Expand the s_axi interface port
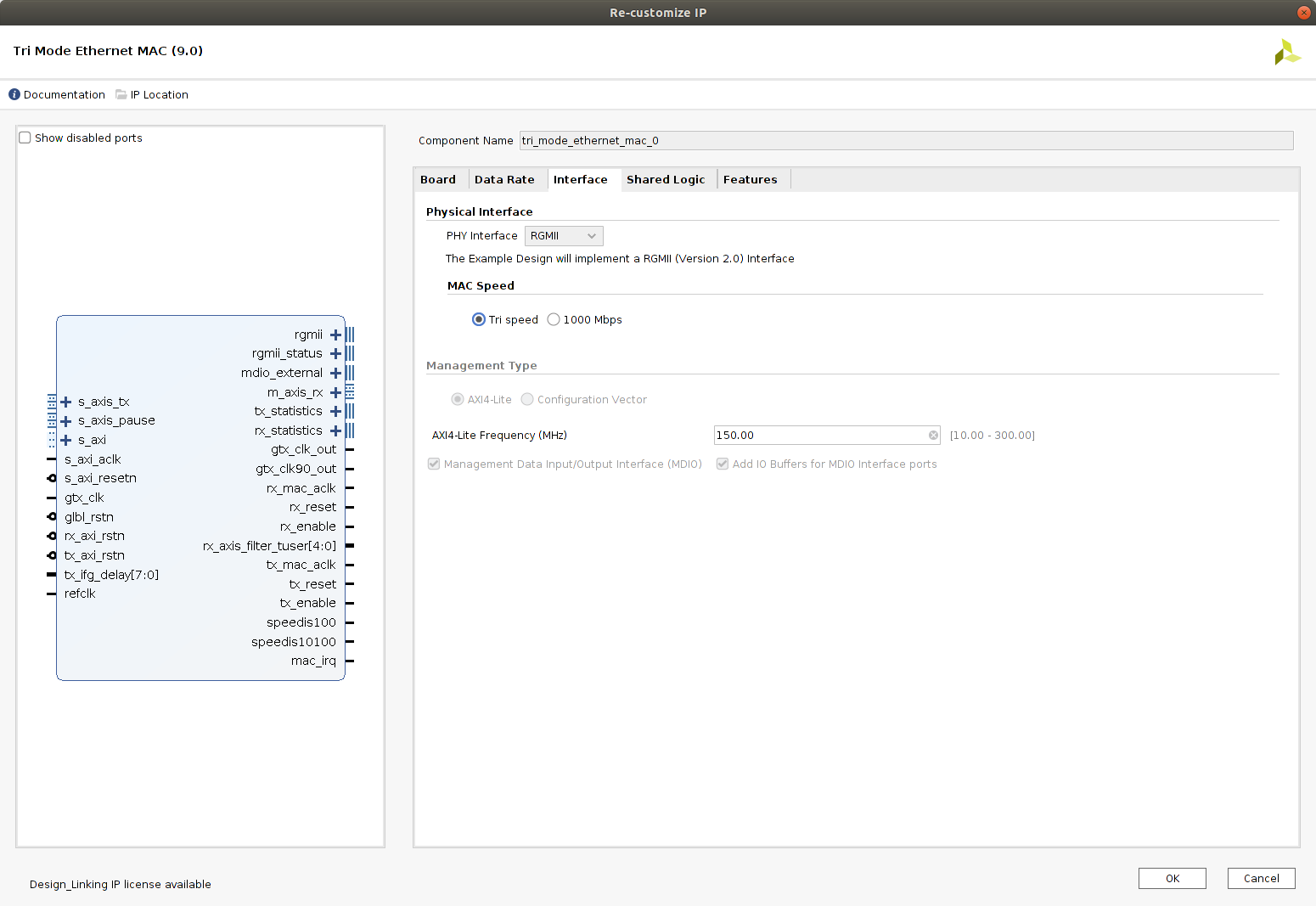The image size is (1316, 906). [x=66, y=441]
